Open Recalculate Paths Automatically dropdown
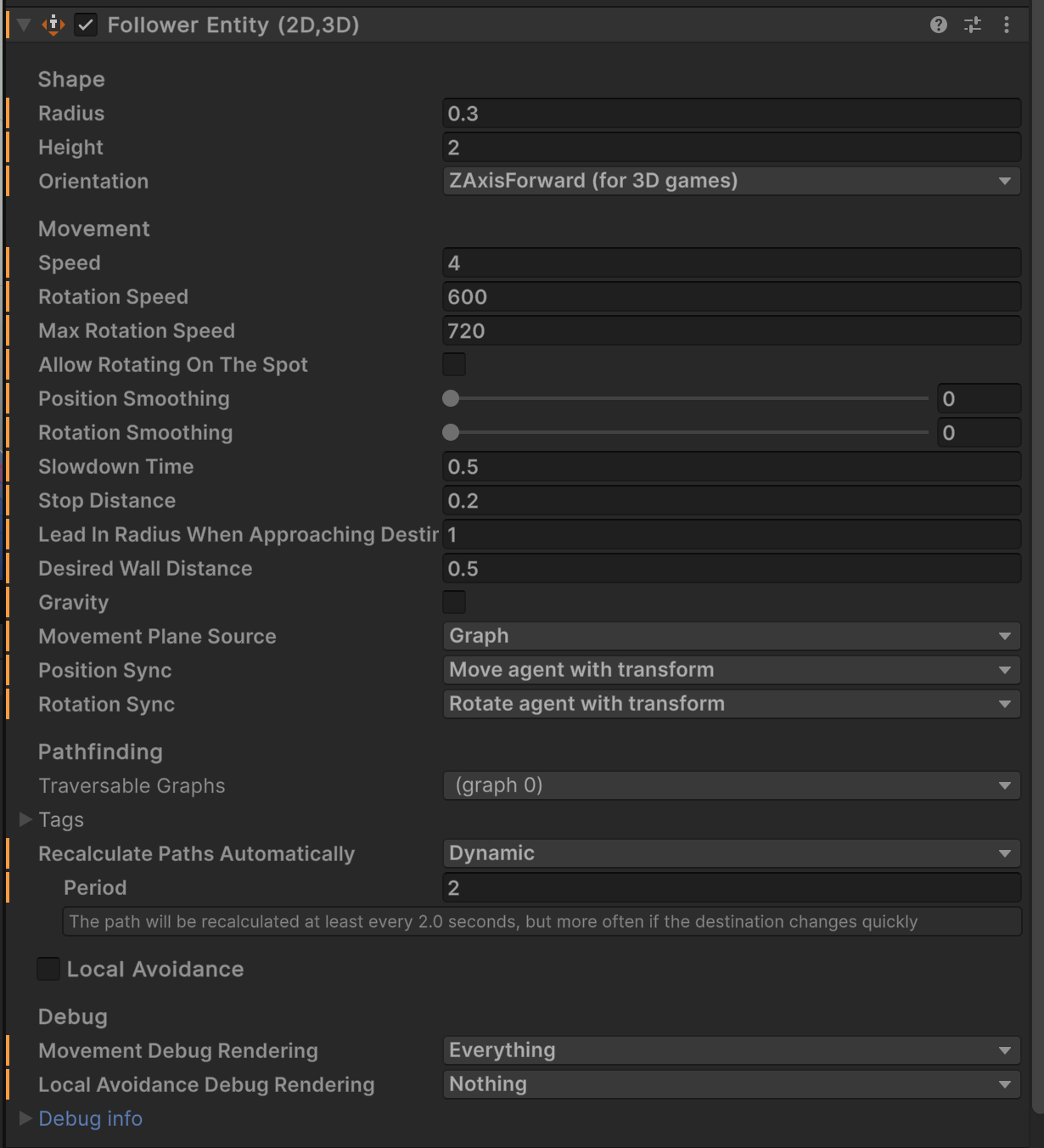The image size is (1044, 1148). [x=732, y=853]
